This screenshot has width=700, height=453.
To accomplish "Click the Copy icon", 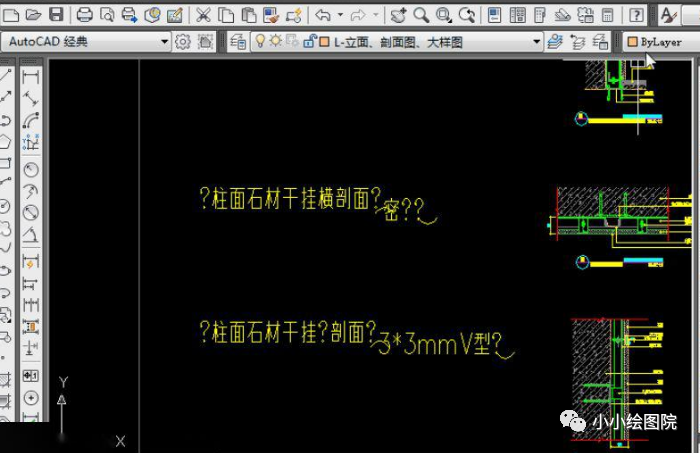I will click(226, 16).
